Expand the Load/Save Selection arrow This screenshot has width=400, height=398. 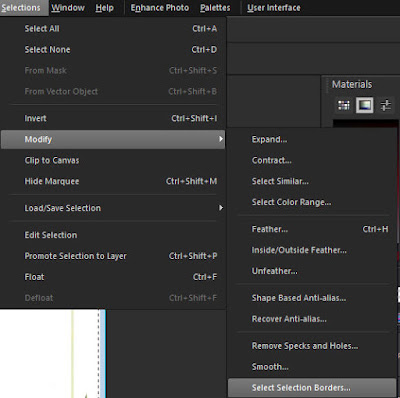[x=221, y=208]
